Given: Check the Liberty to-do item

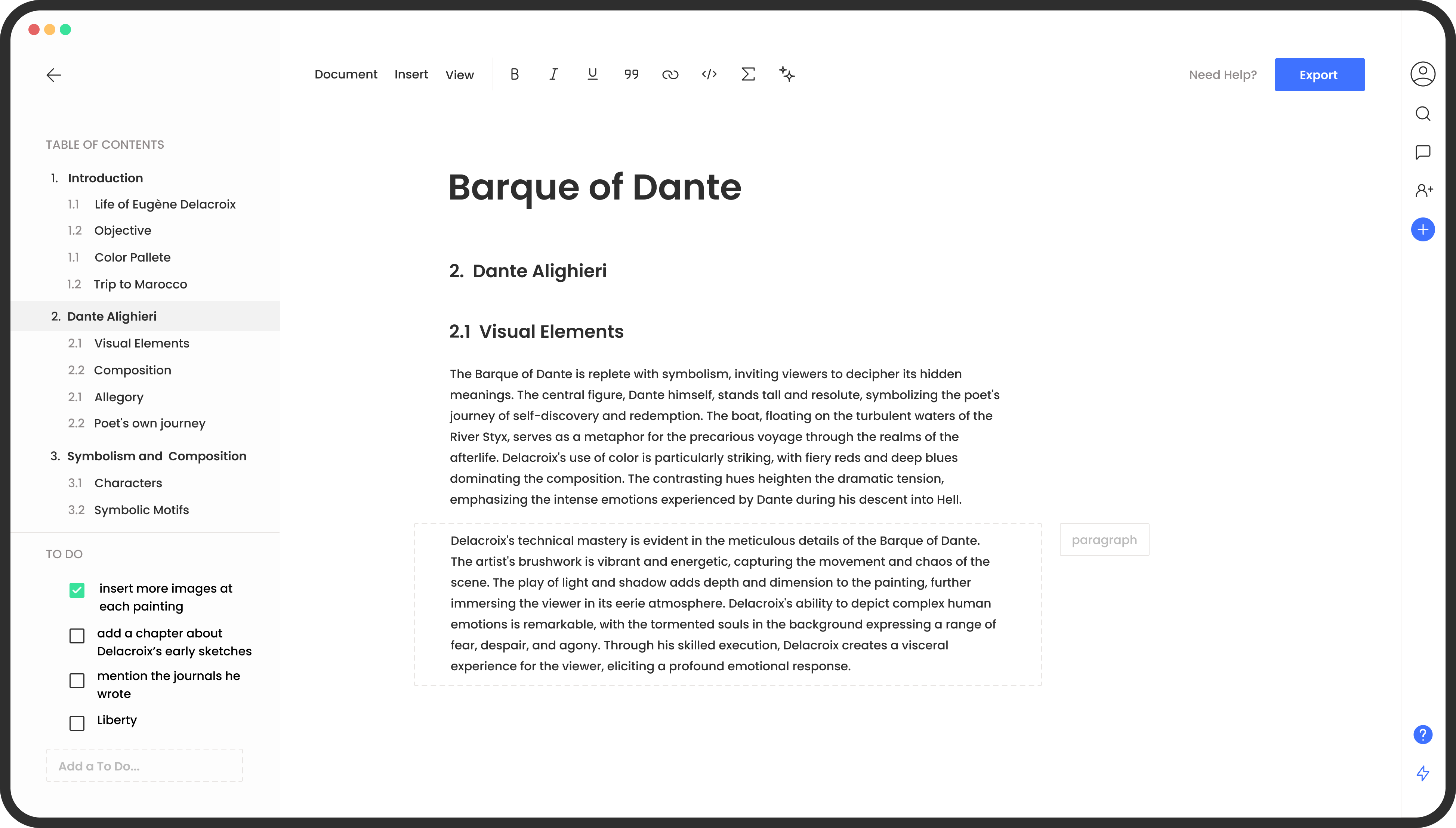Looking at the screenshot, I should [x=77, y=723].
